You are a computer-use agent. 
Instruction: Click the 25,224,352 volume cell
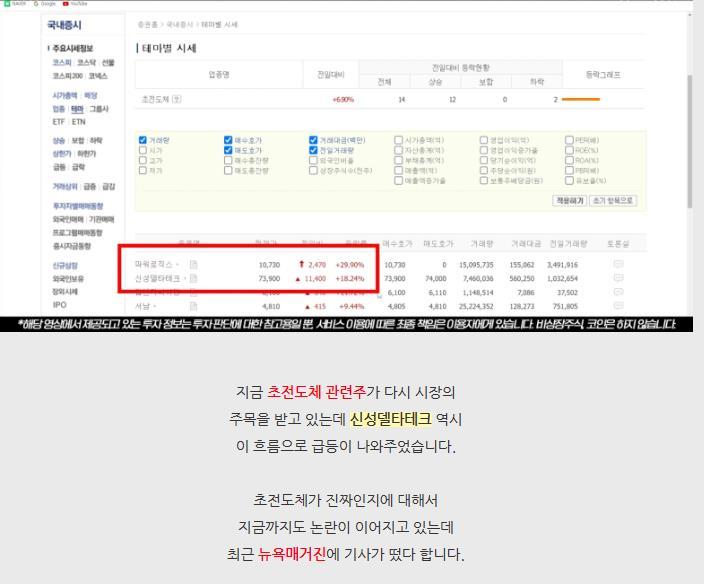click(x=476, y=307)
